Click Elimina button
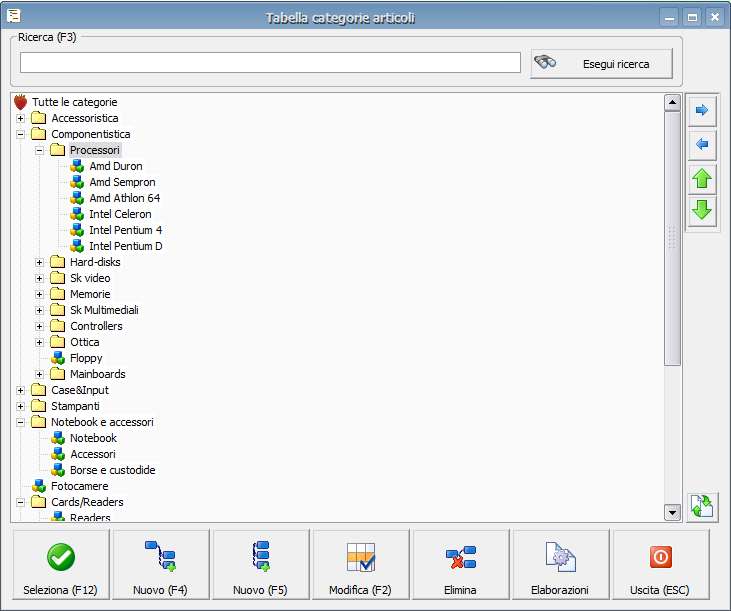 [x=460, y=564]
